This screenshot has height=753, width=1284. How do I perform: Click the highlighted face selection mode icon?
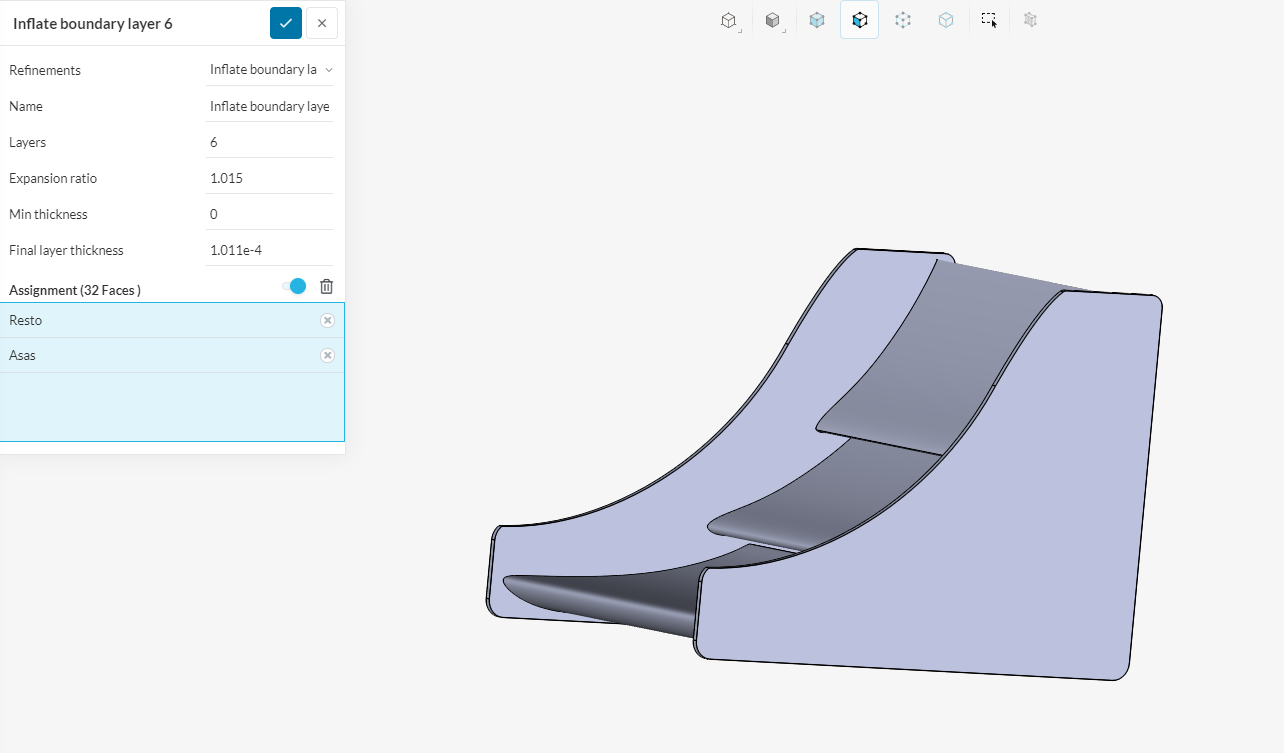[x=859, y=20]
